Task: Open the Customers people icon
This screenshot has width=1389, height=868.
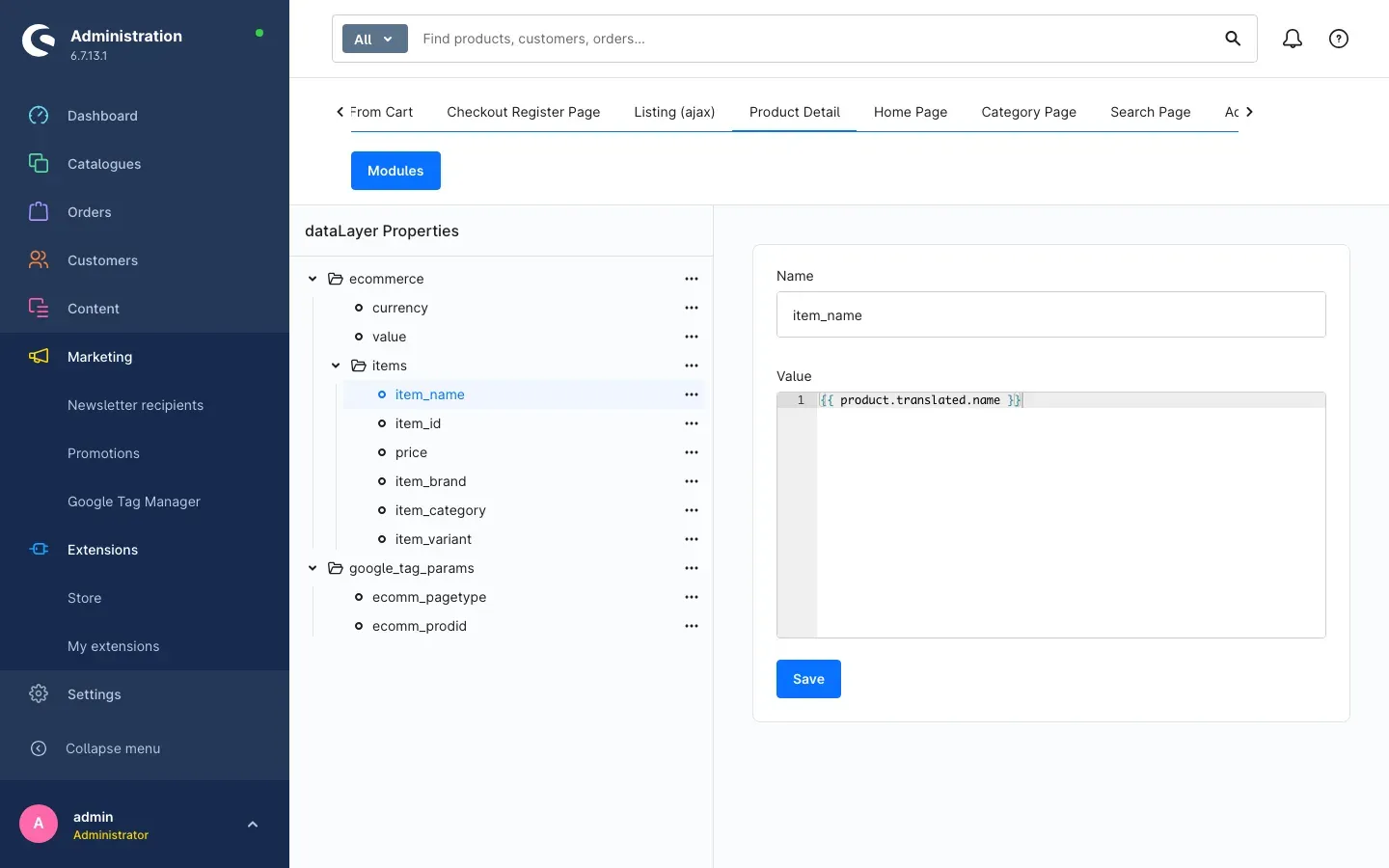Action: 39,260
